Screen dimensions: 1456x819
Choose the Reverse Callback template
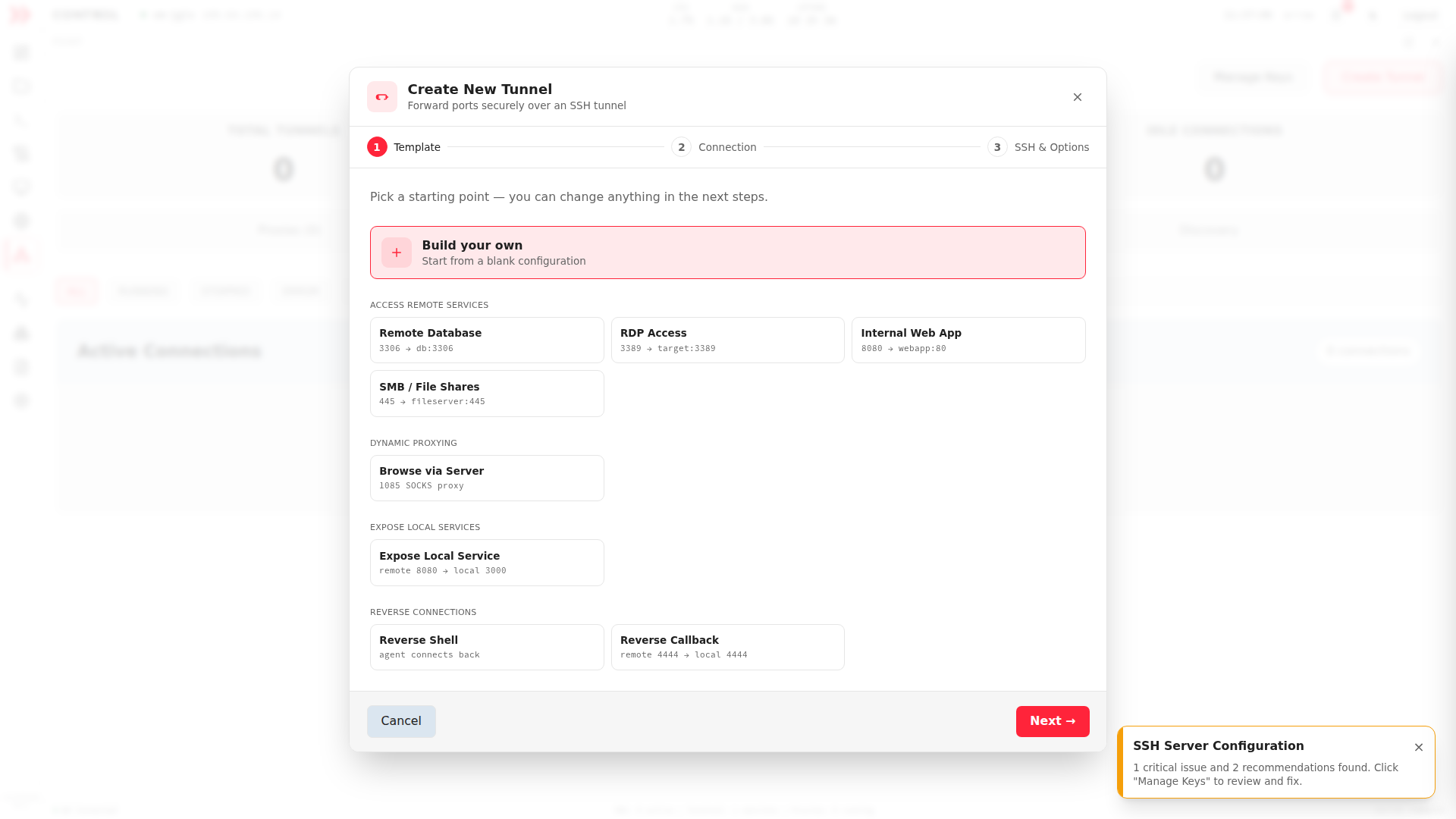pyautogui.click(x=727, y=647)
